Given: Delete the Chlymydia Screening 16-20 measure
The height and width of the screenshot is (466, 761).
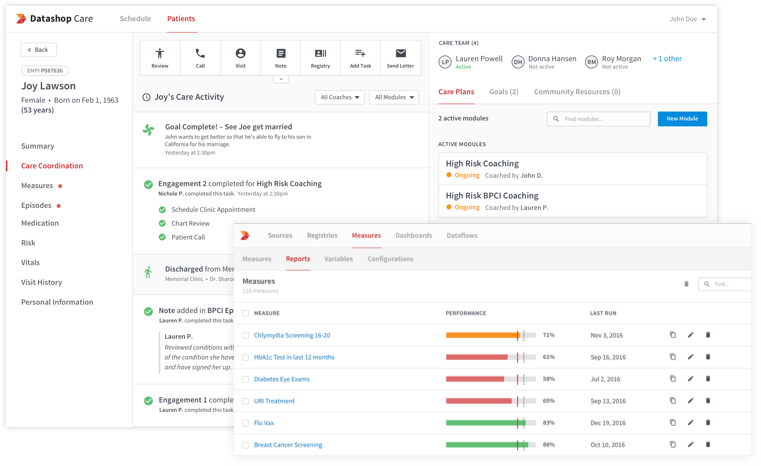Looking at the screenshot, I should [x=708, y=335].
